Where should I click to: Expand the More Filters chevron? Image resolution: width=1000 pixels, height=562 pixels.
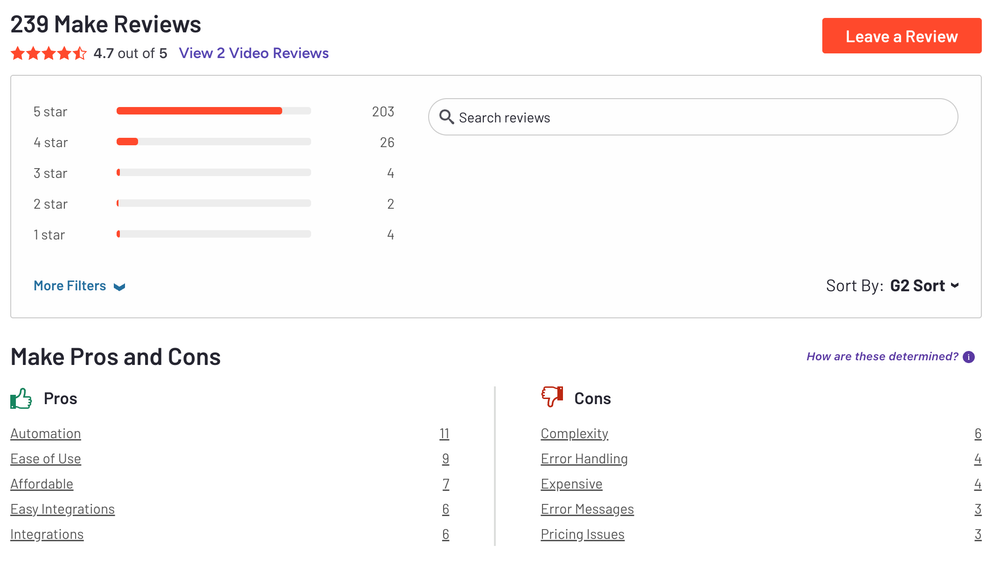(x=119, y=287)
